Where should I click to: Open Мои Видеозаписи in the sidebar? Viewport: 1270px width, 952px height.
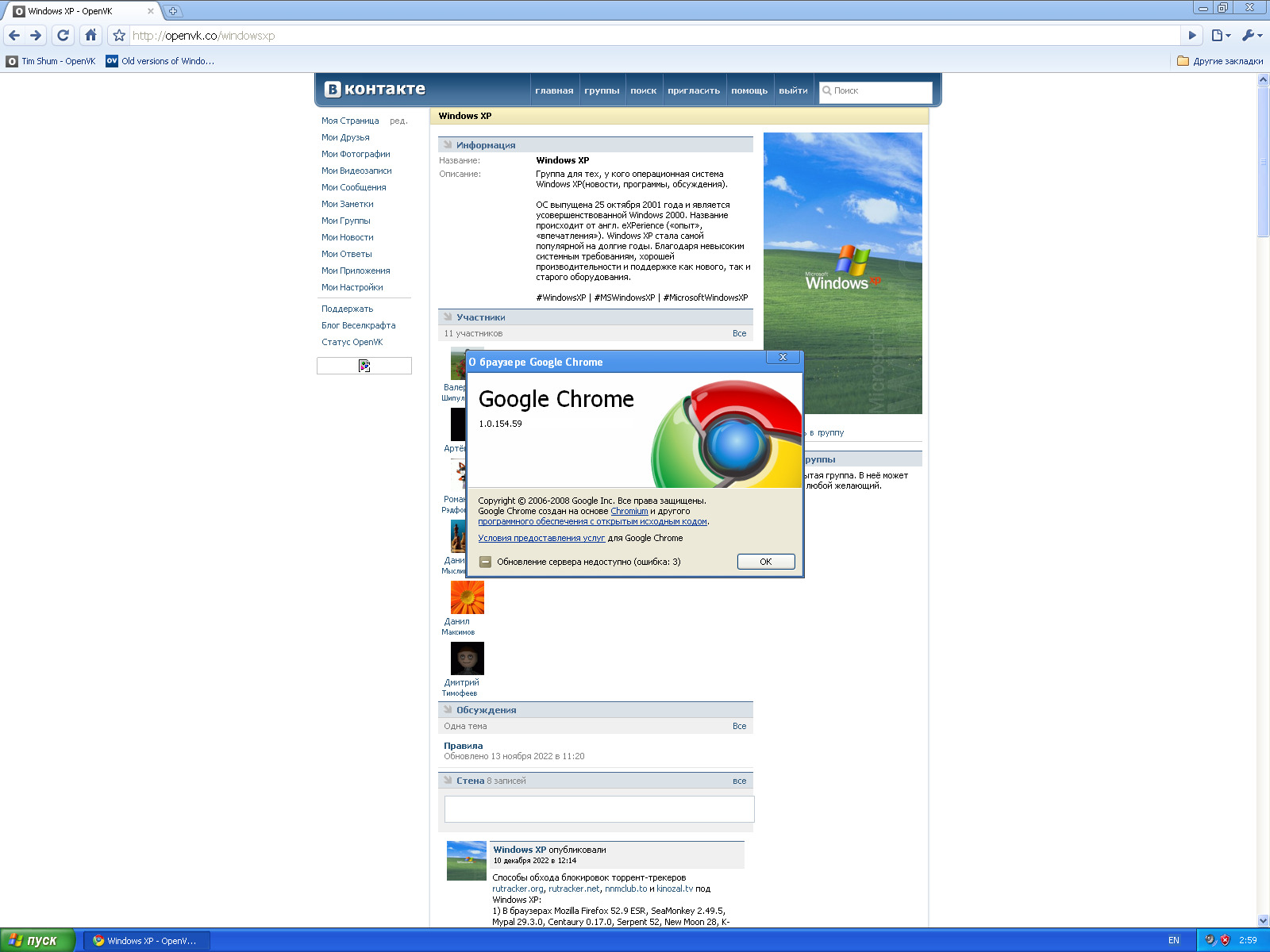pyautogui.click(x=356, y=171)
